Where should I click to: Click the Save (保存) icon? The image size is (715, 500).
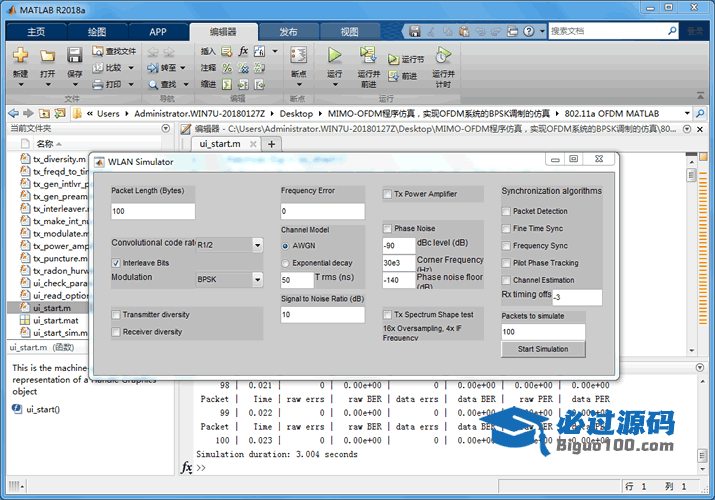point(74,56)
